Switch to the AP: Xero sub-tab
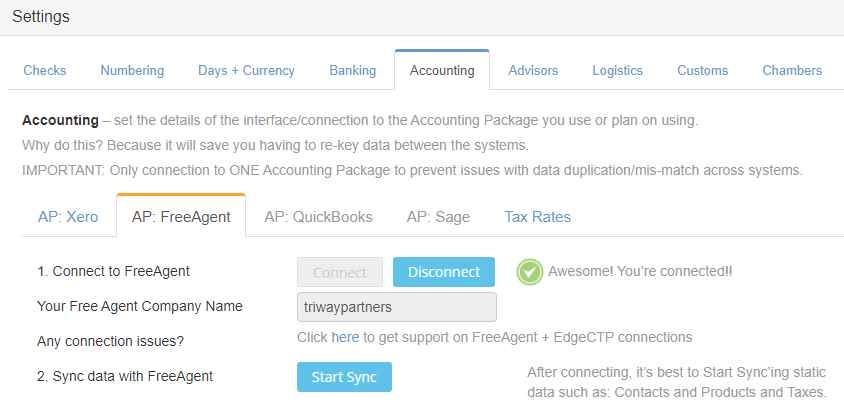The width and height of the screenshot is (844, 407). pos(68,217)
